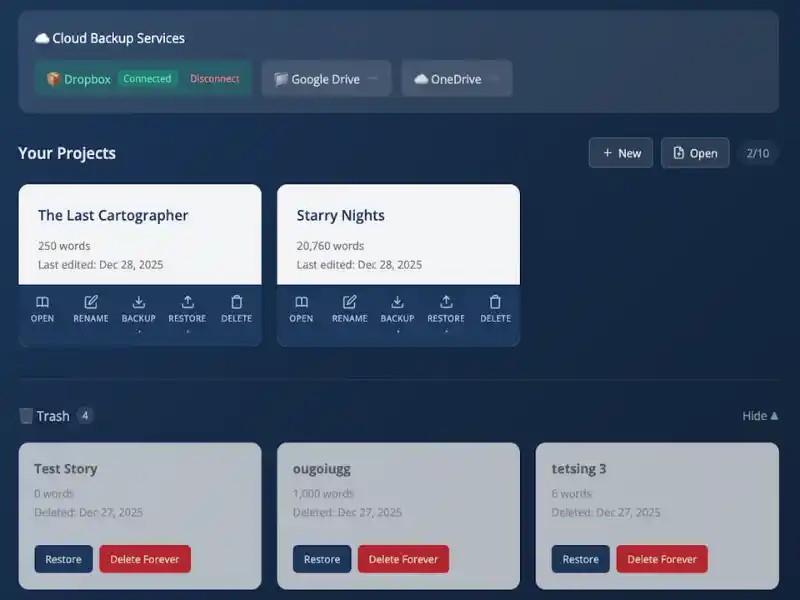Select the Backup download icon on The Last Cartographer
Image resolution: width=800 pixels, height=600 pixels.
pos(139,302)
